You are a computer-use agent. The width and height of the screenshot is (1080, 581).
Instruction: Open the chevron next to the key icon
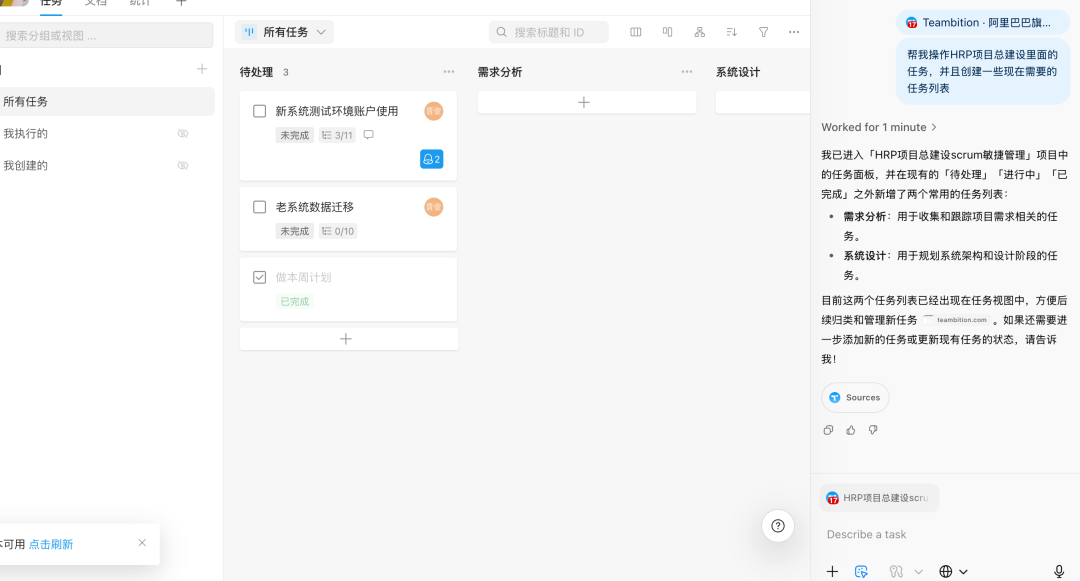[x=918, y=571]
